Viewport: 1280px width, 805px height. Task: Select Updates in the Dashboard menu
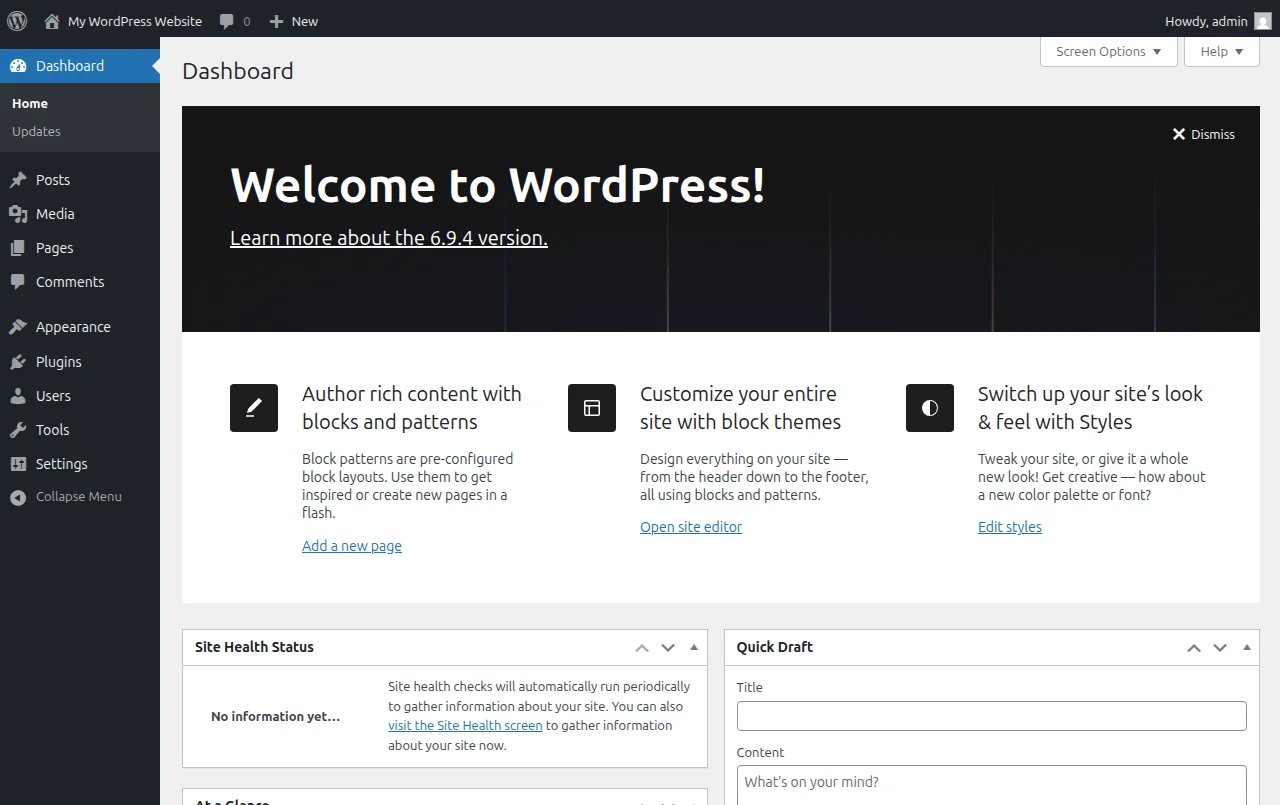coord(36,131)
